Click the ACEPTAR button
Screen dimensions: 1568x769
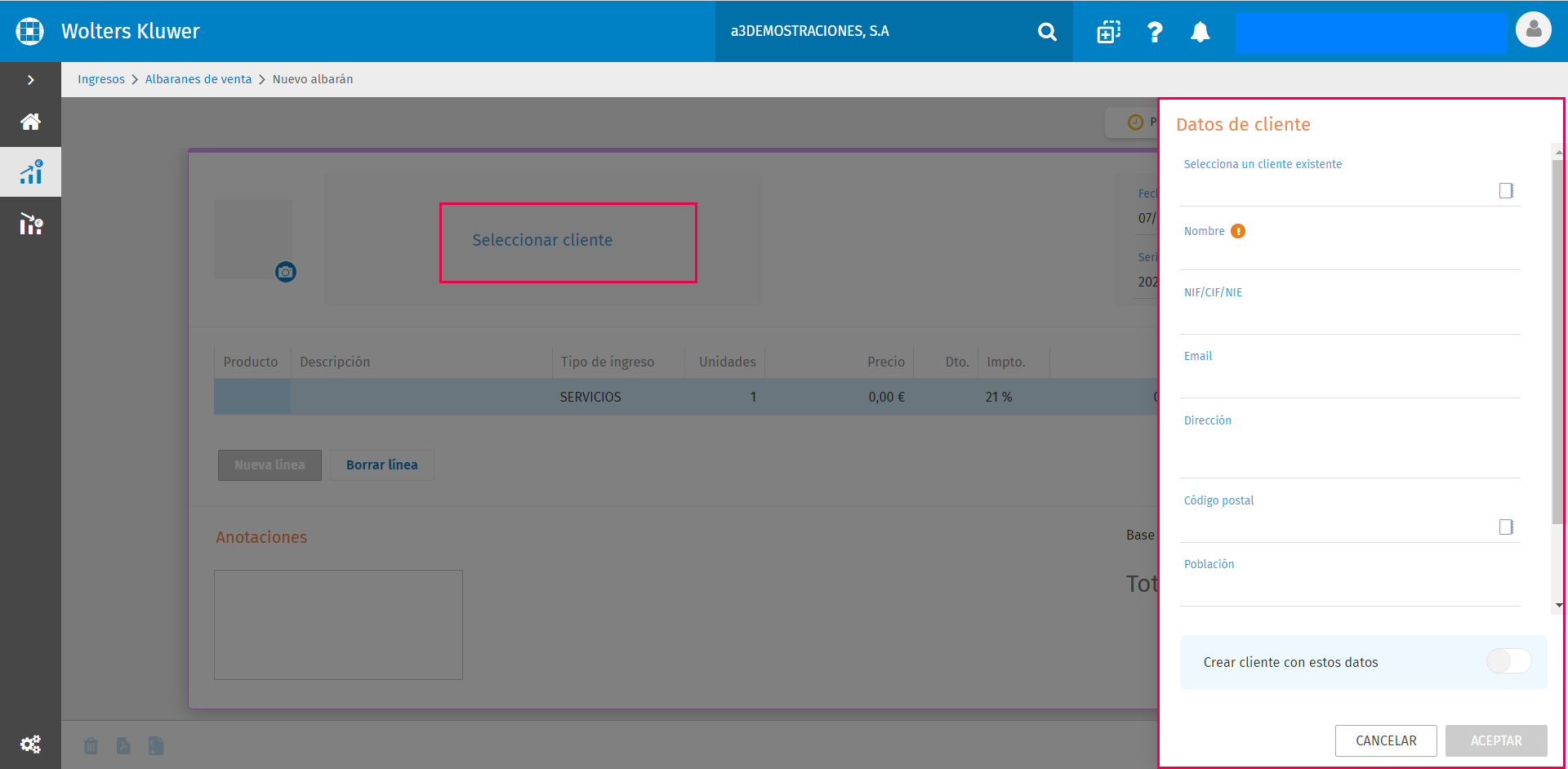pyautogui.click(x=1496, y=740)
